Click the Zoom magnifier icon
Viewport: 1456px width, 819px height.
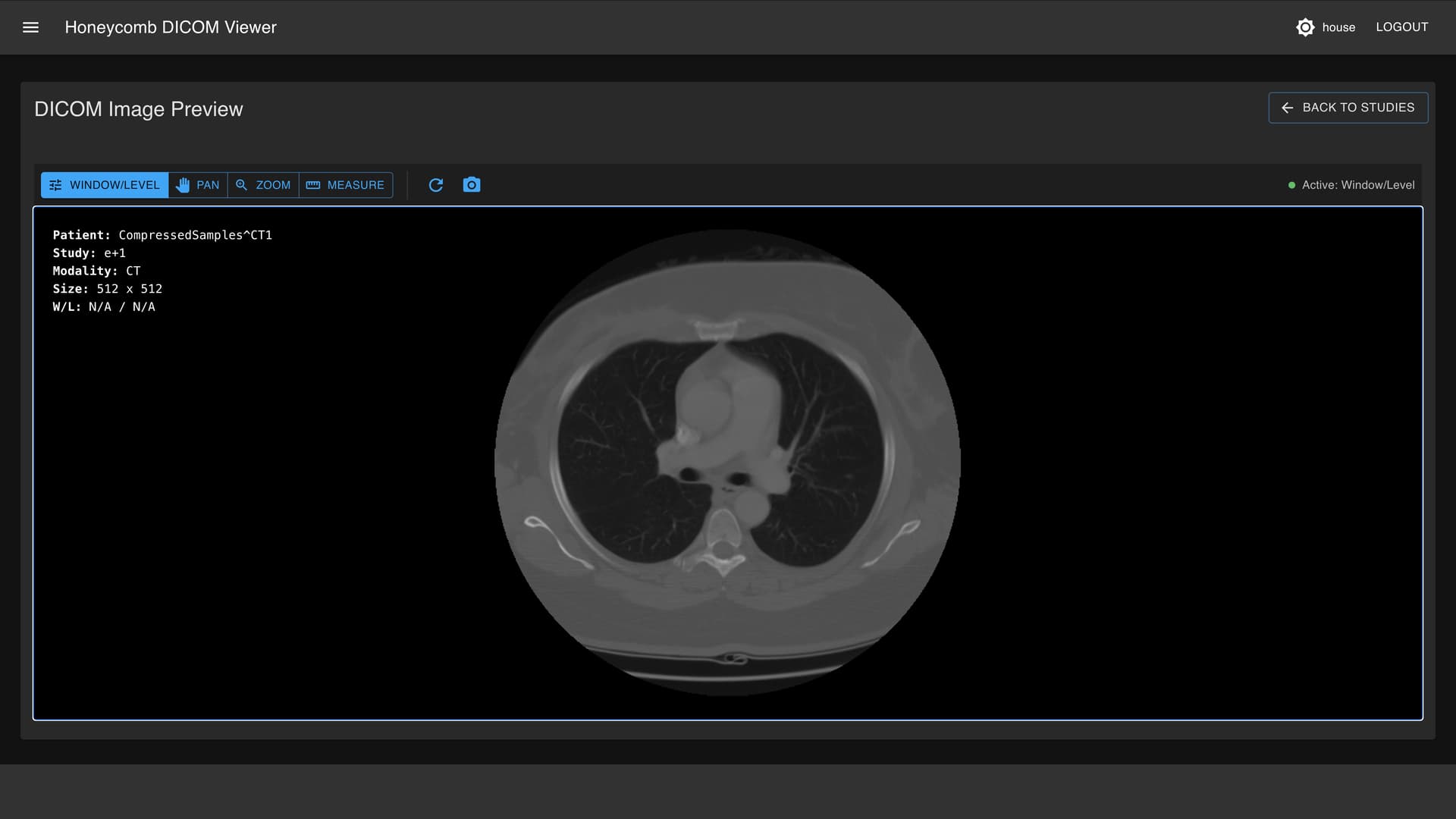coord(241,185)
